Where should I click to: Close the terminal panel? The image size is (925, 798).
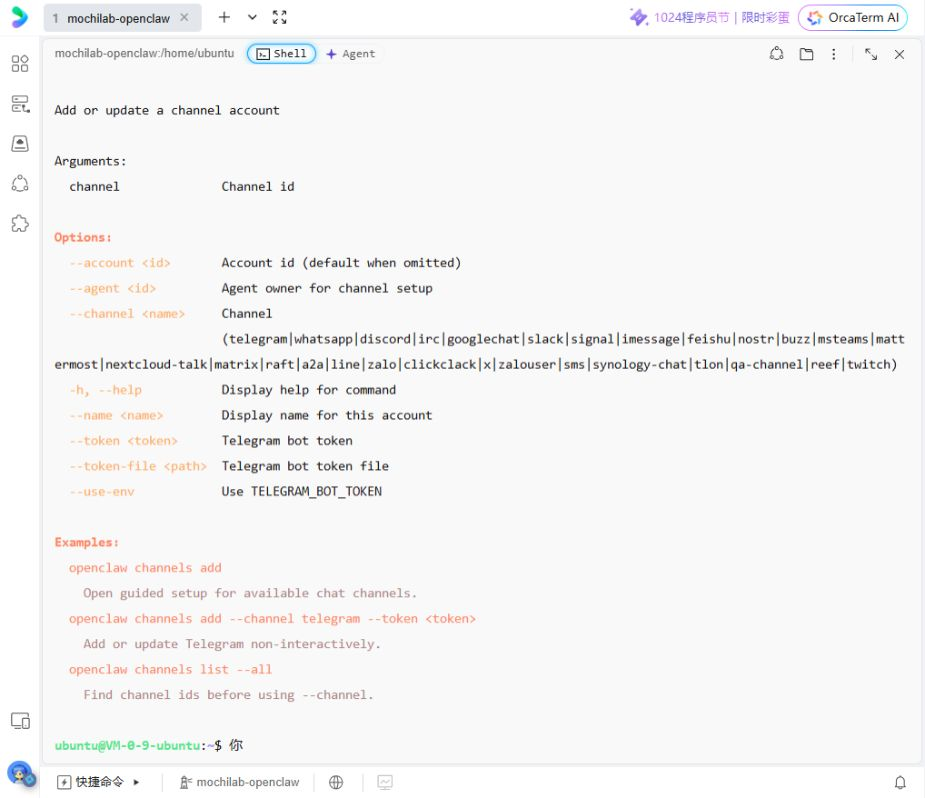coord(899,54)
